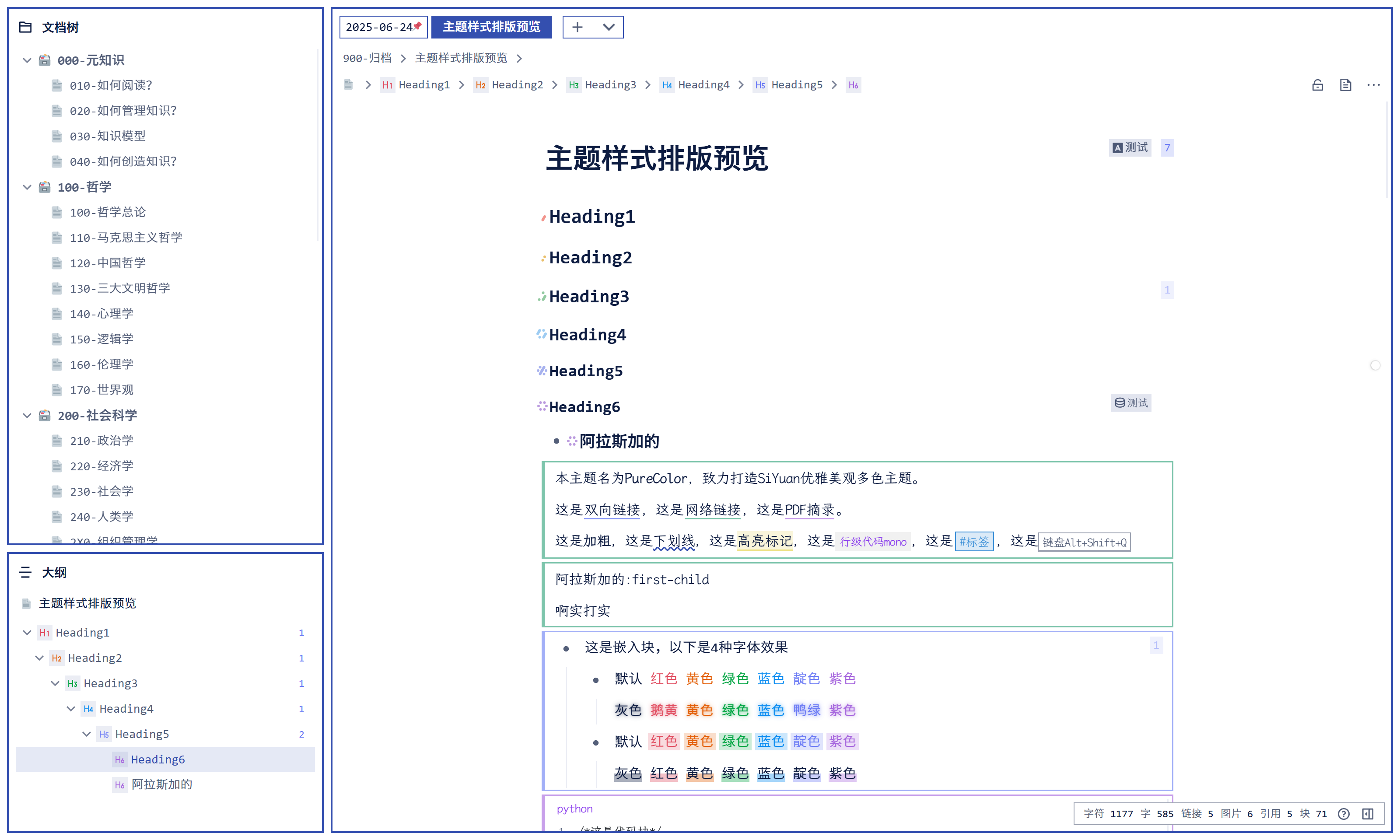
Task: Click the 红色 colored text sample
Action: click(664, 679)
